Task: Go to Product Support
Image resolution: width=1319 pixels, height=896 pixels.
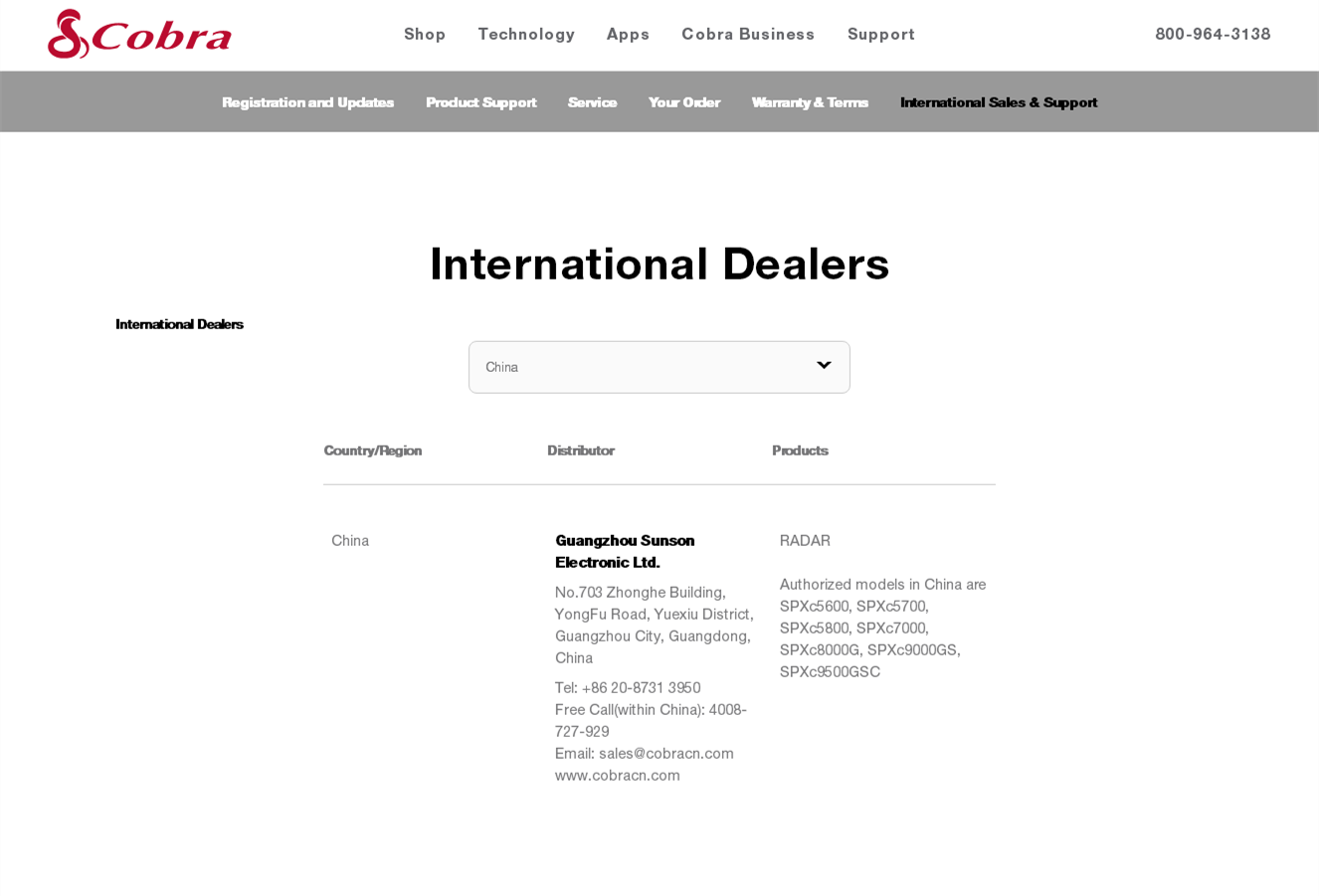Action: pos(480,102)
